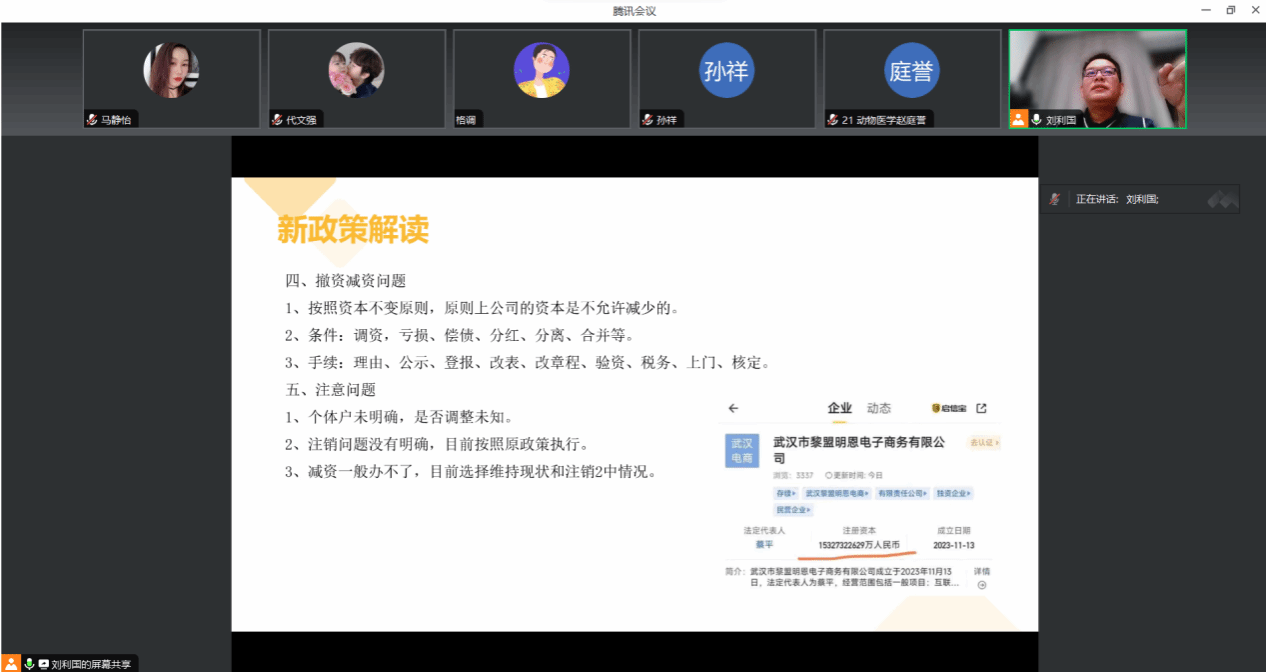Click the back arrow in company profile
The width and height of the screenshot is (1266, 672).
click(x=733, y=408)
